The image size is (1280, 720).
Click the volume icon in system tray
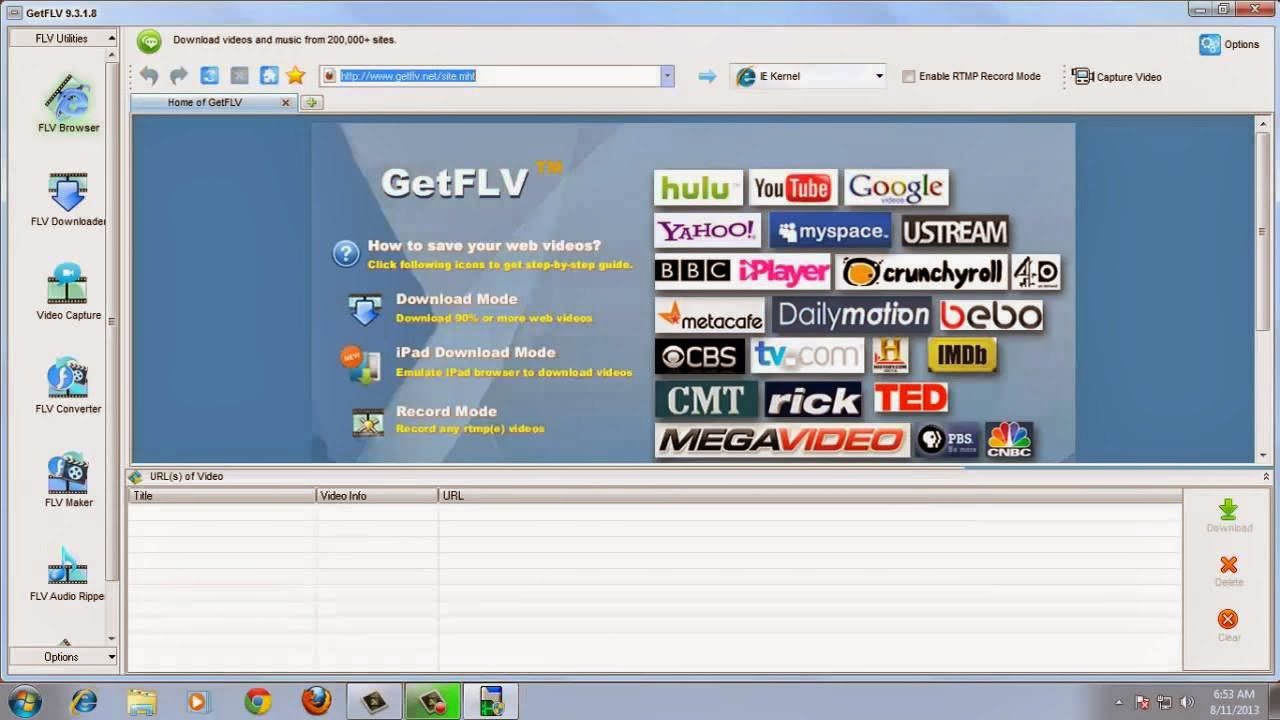pos(1187,702)
